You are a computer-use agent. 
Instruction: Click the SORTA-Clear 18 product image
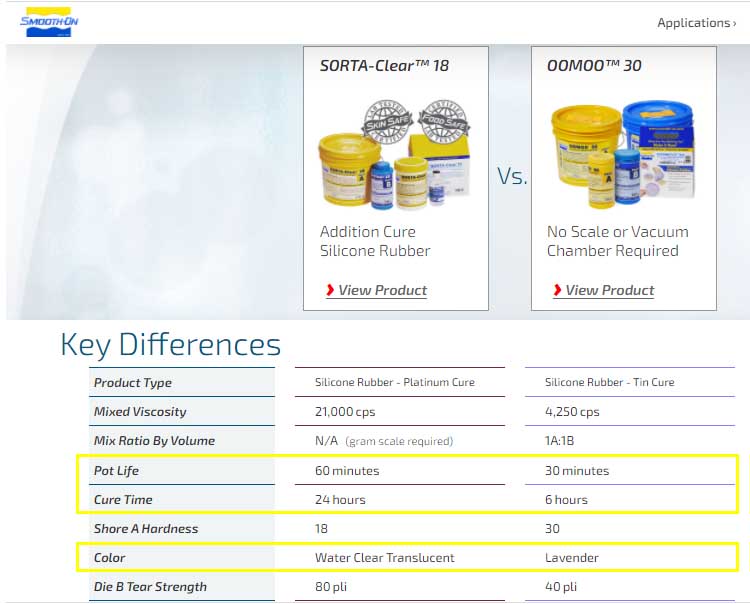coord(395,154)
